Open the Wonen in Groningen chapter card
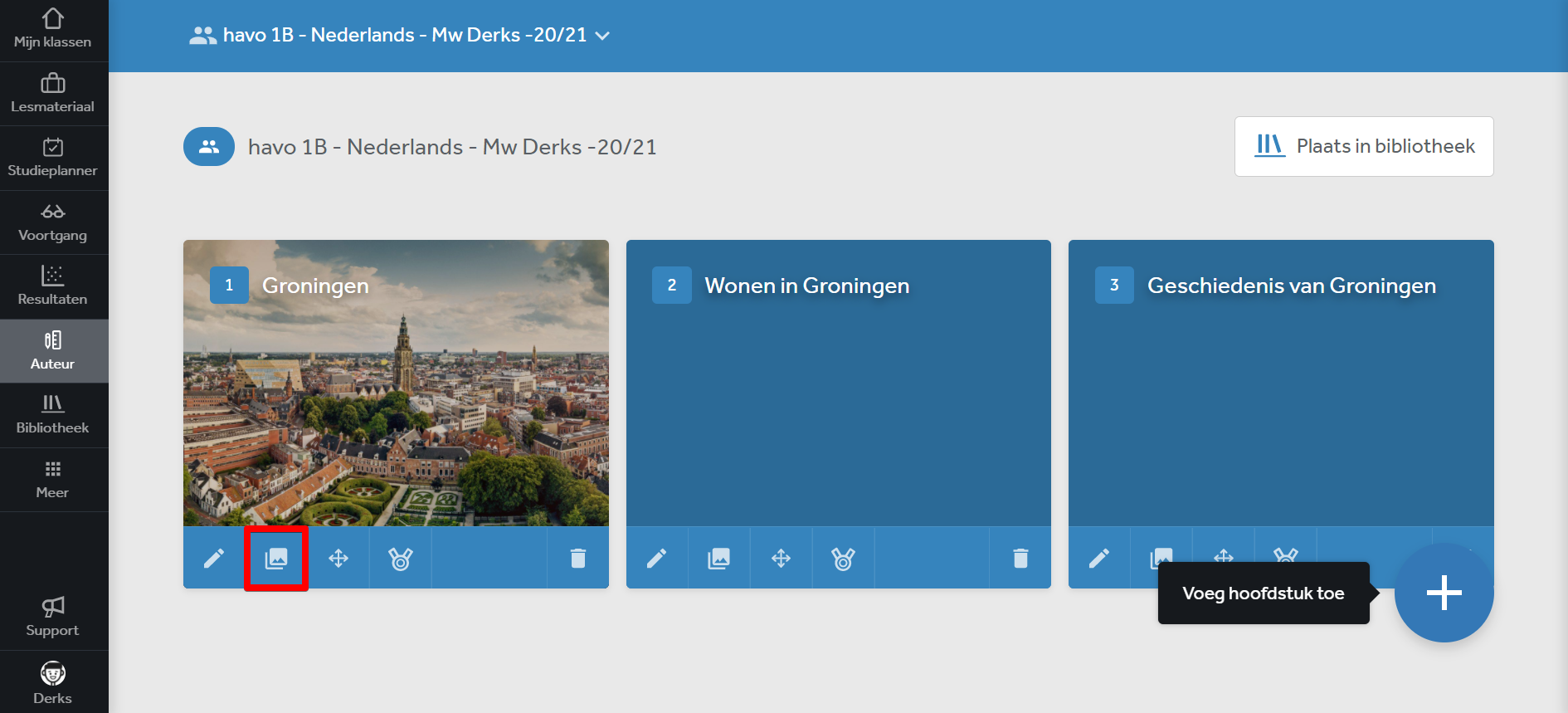Screen dimensions: 1568x713 pos(838,383)
